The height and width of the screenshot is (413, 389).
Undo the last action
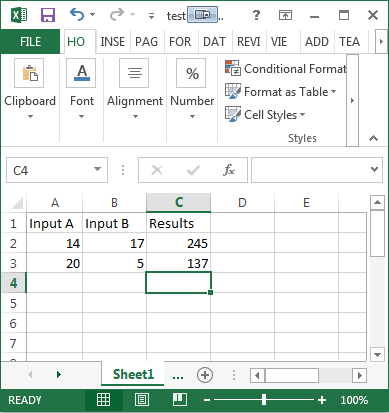[x=77, y=15]
